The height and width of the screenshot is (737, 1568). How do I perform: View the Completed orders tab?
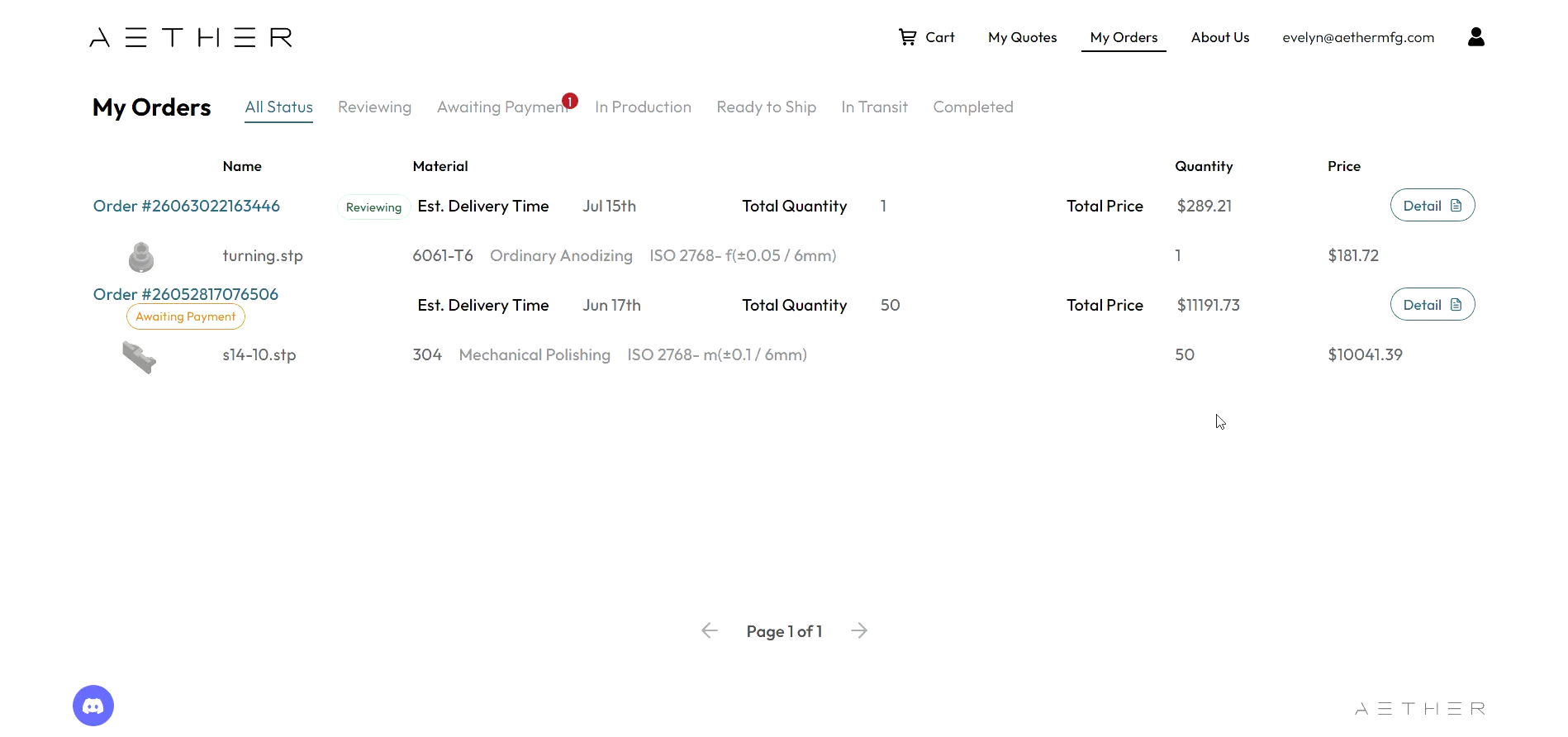973,107
